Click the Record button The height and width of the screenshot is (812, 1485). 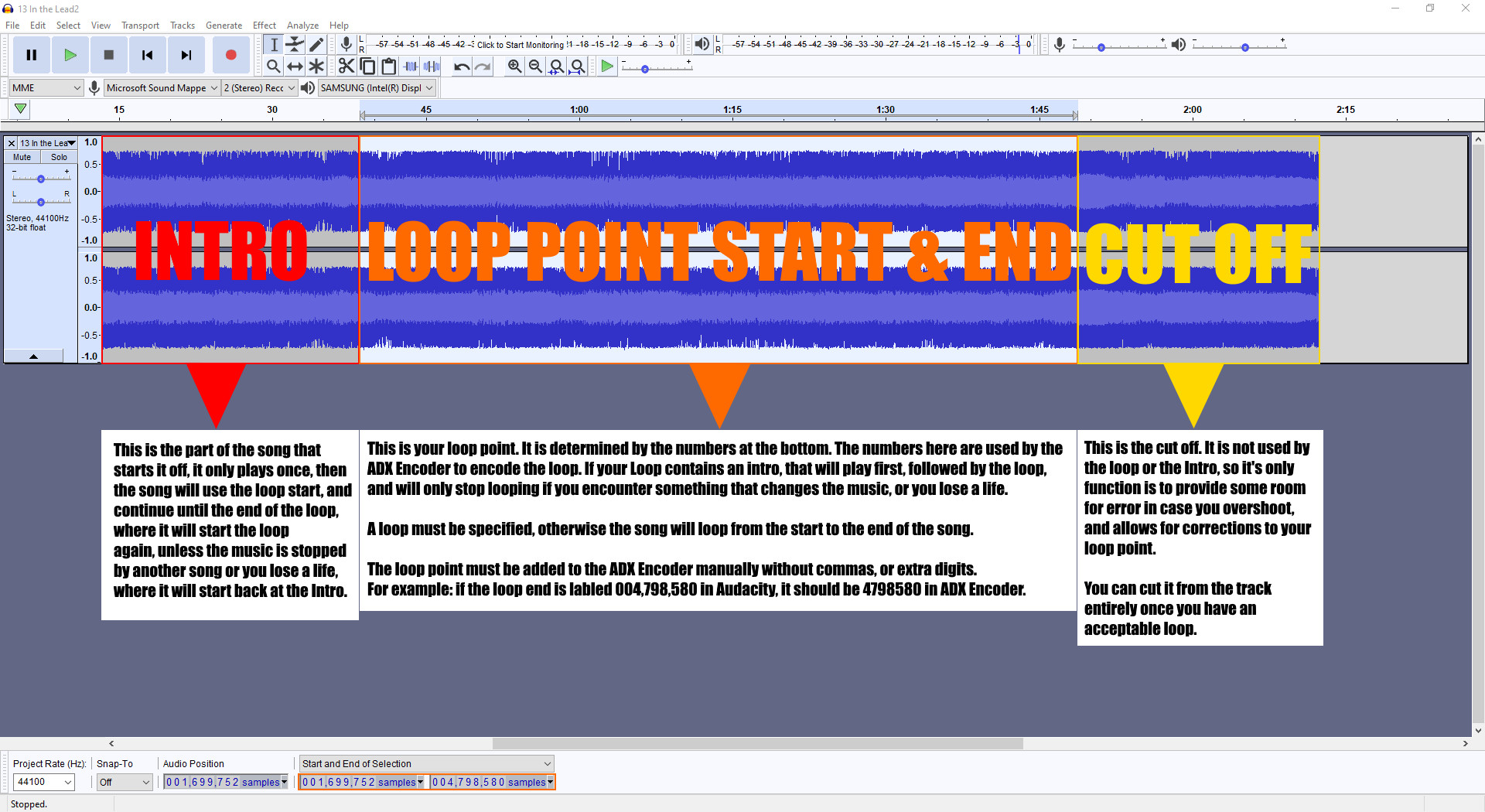point(230,55)
